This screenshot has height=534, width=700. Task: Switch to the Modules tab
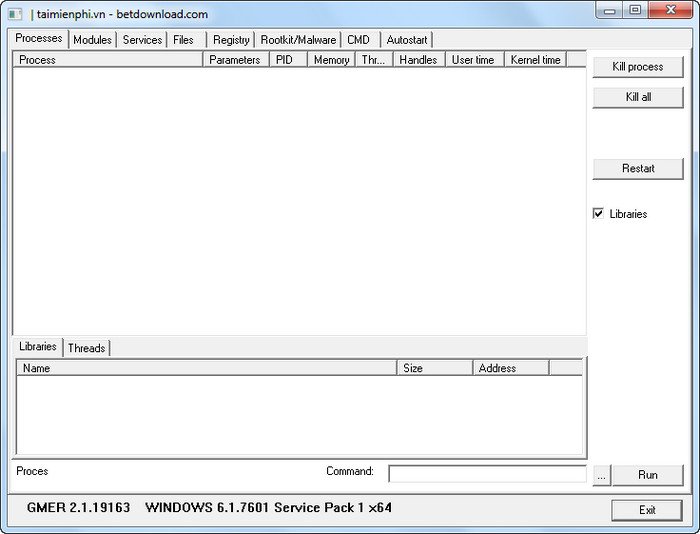92,40
